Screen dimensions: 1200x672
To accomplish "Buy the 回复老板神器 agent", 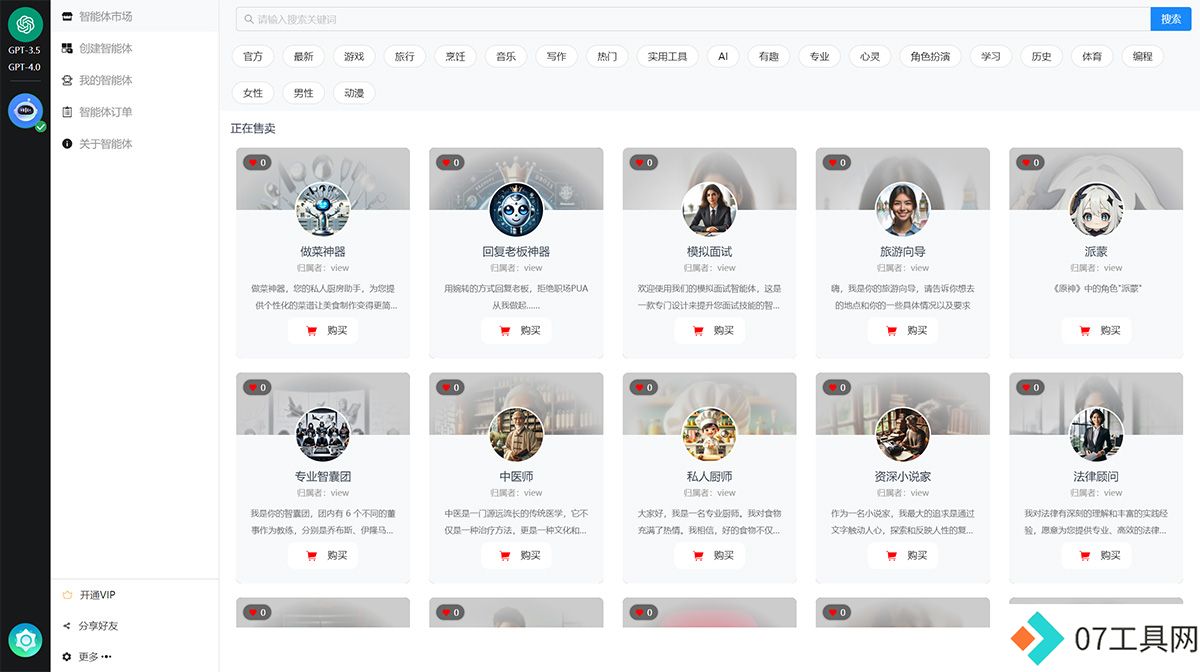I will tap(516, 330).
